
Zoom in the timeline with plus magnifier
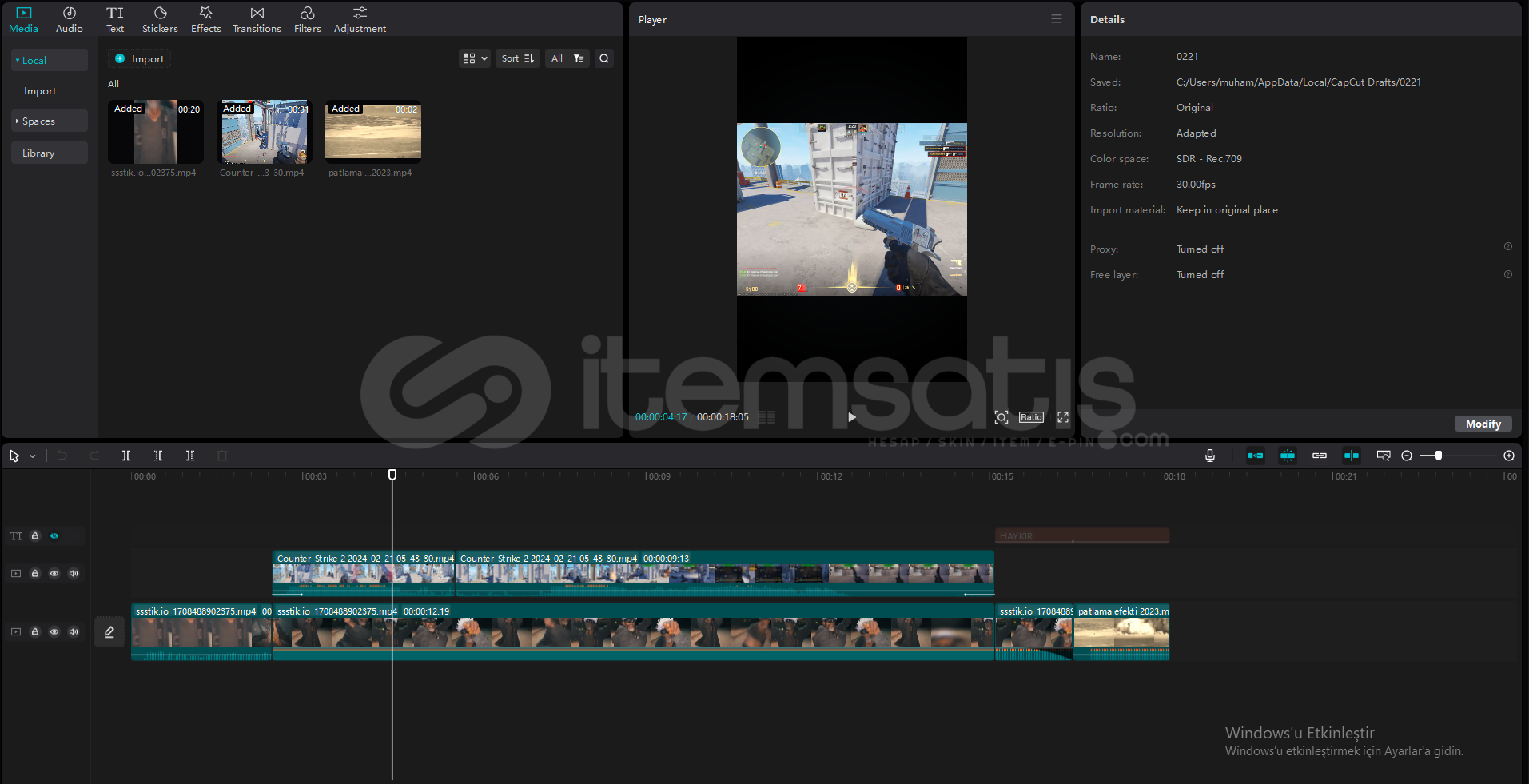point(1509,456)
